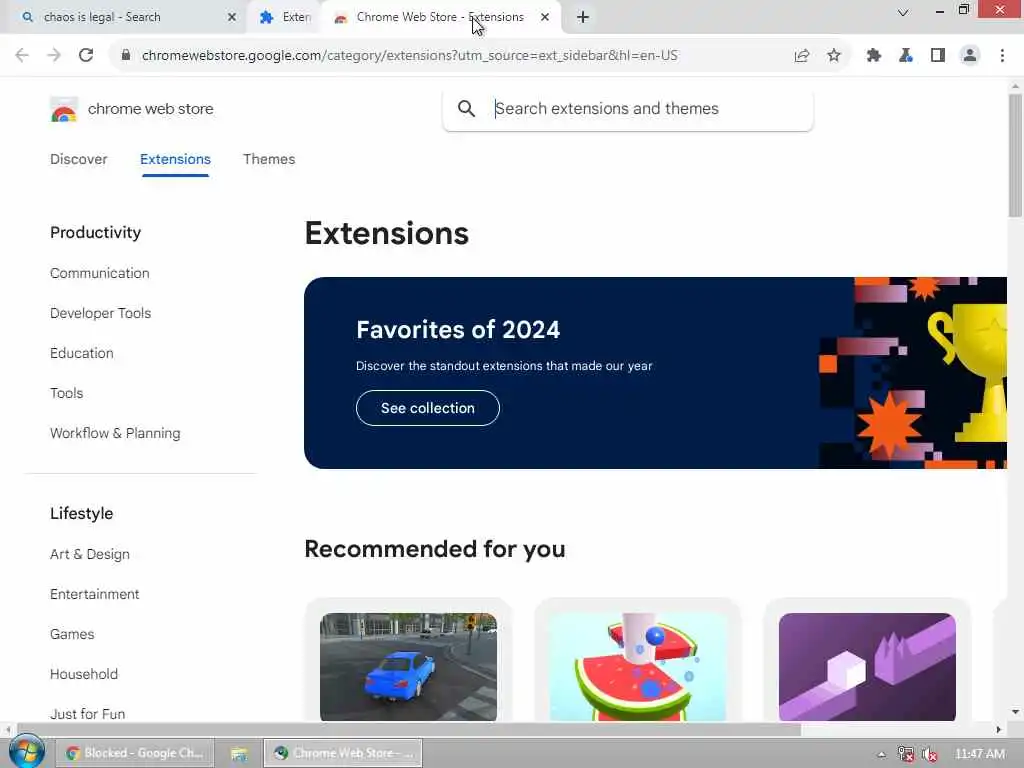Reload the current page
Image resolution: width=1024 pixels, height=768 pixels.
86,56
